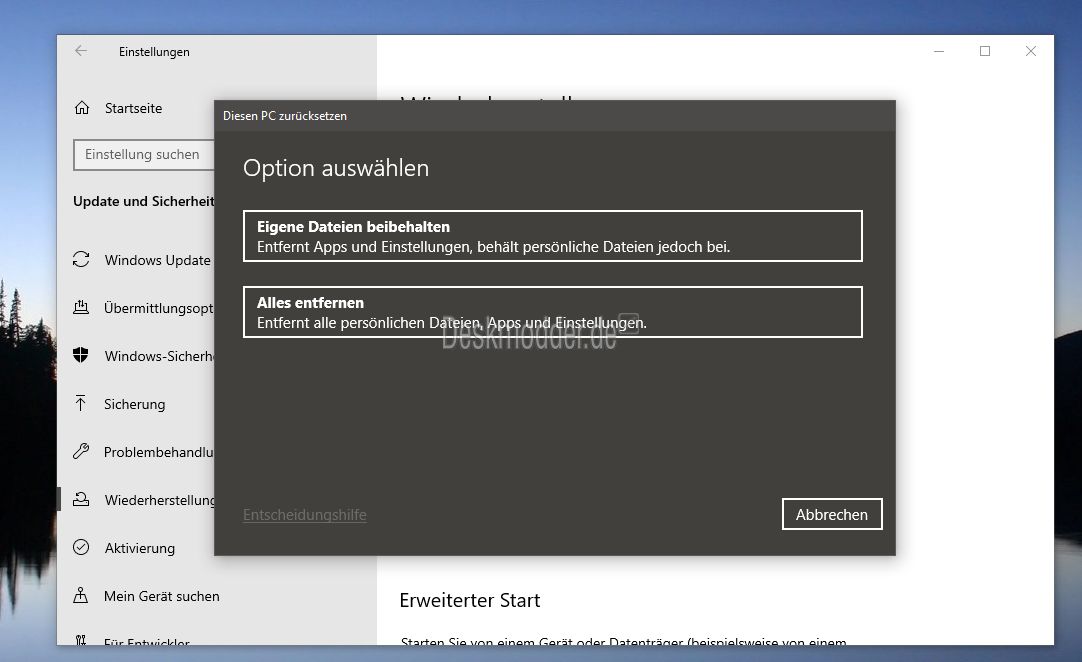This screenshot has width=1082, height=662.
Task: Minimize the Einstellungen window
Action: click(939, 51)
